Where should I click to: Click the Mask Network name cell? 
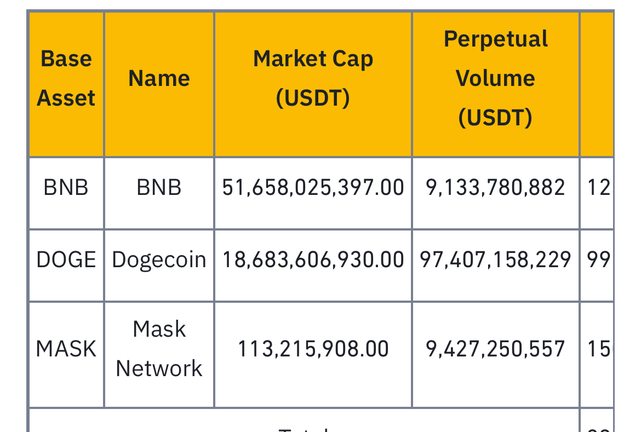[159, 349]
